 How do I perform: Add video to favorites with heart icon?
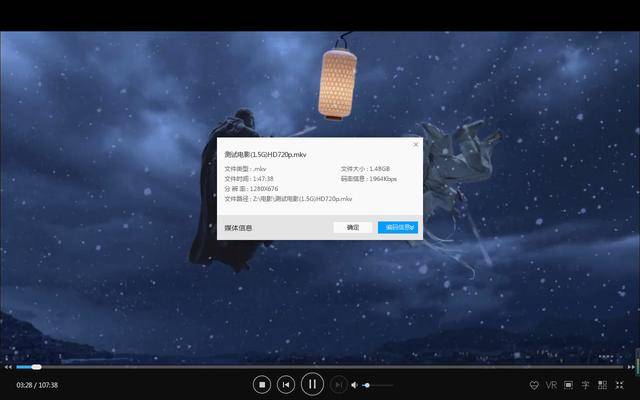[534, 385]
